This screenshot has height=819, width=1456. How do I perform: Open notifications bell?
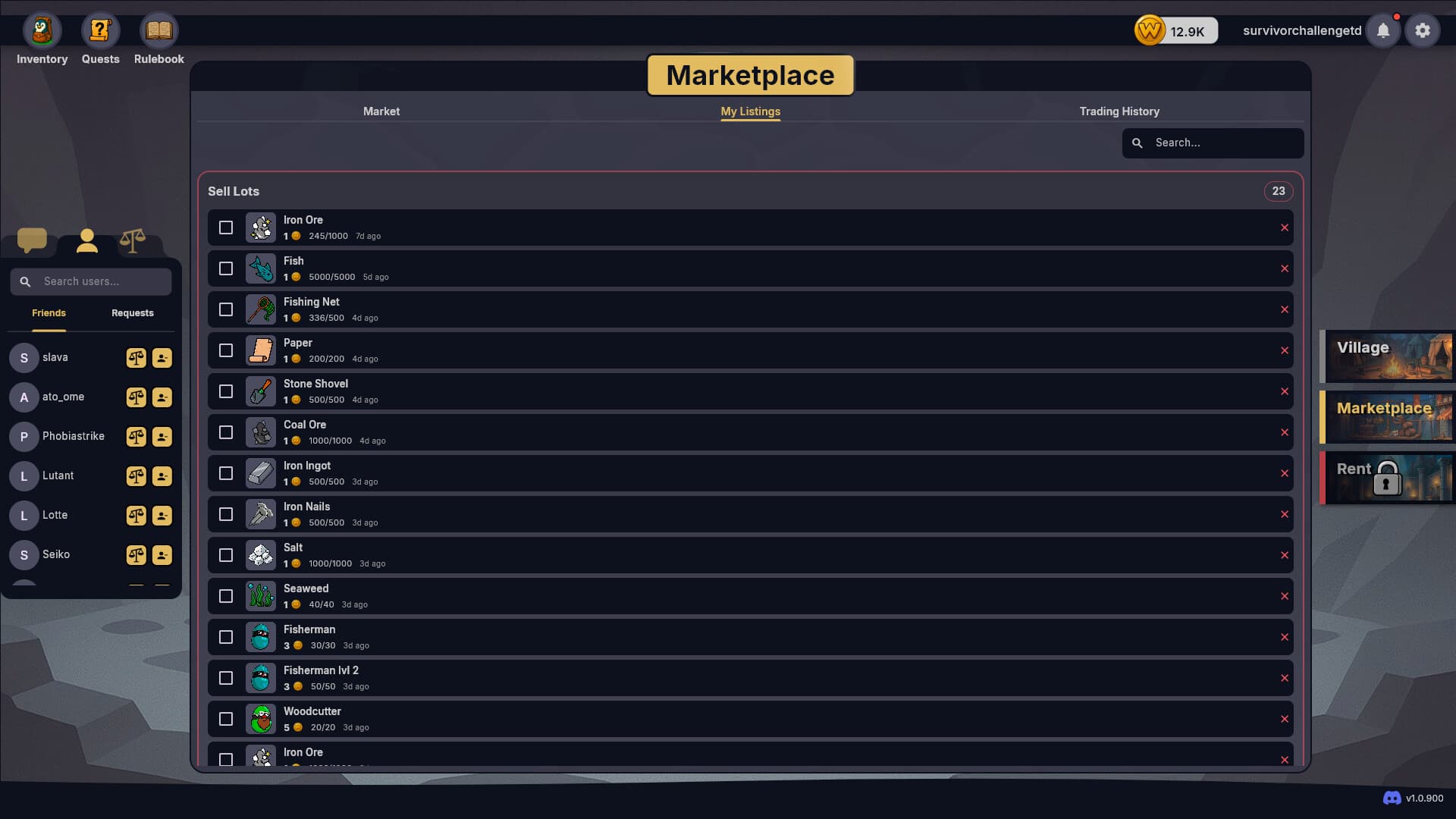click(1382, 30)
